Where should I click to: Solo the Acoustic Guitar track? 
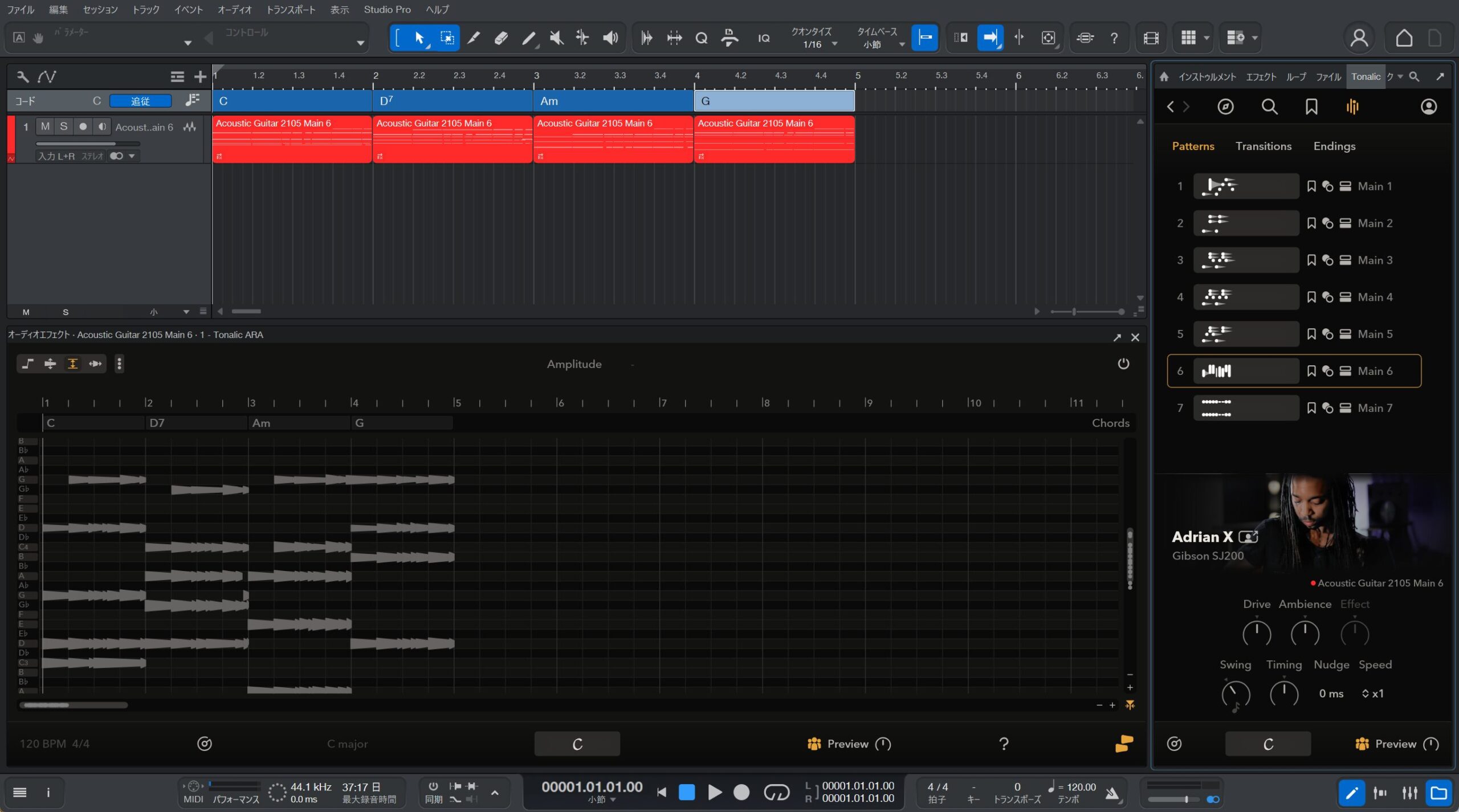[64, 127]
